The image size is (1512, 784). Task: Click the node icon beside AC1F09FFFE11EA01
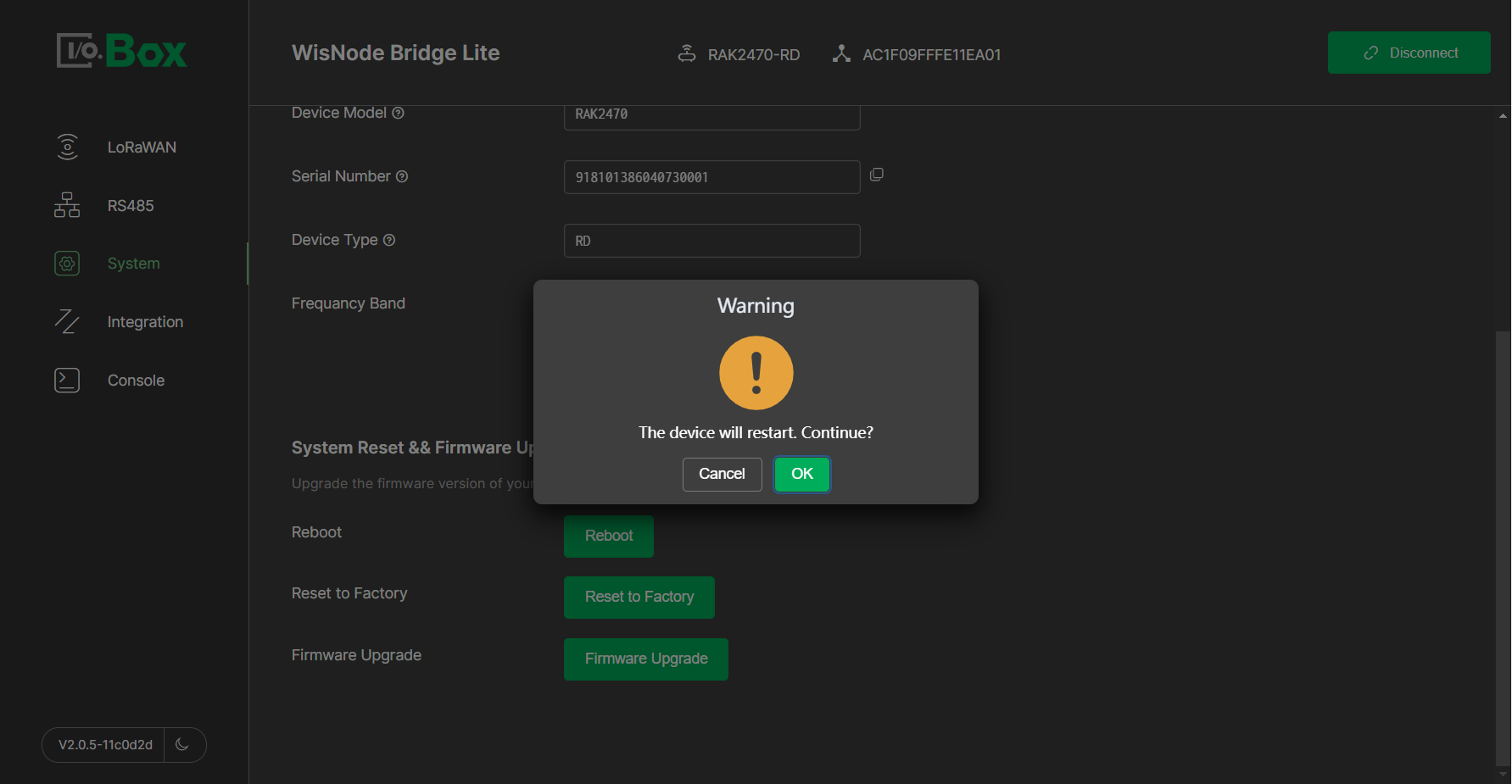841,53
